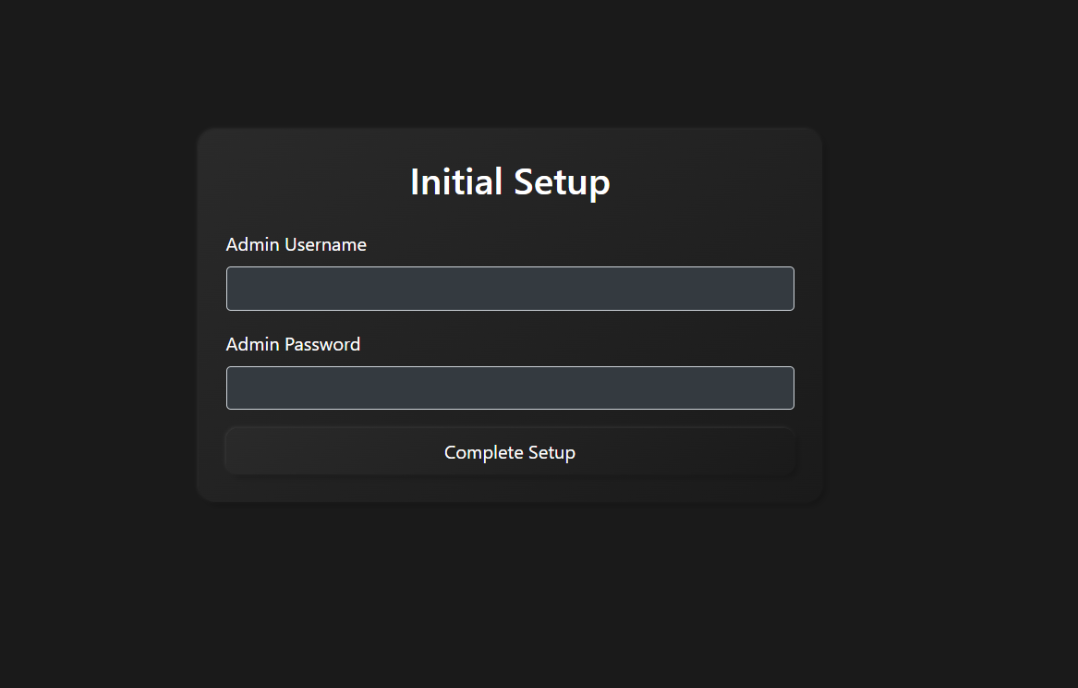
Task: Click the "Admin Password" label text
Action: pyautogui.click(x=293, y=345)
